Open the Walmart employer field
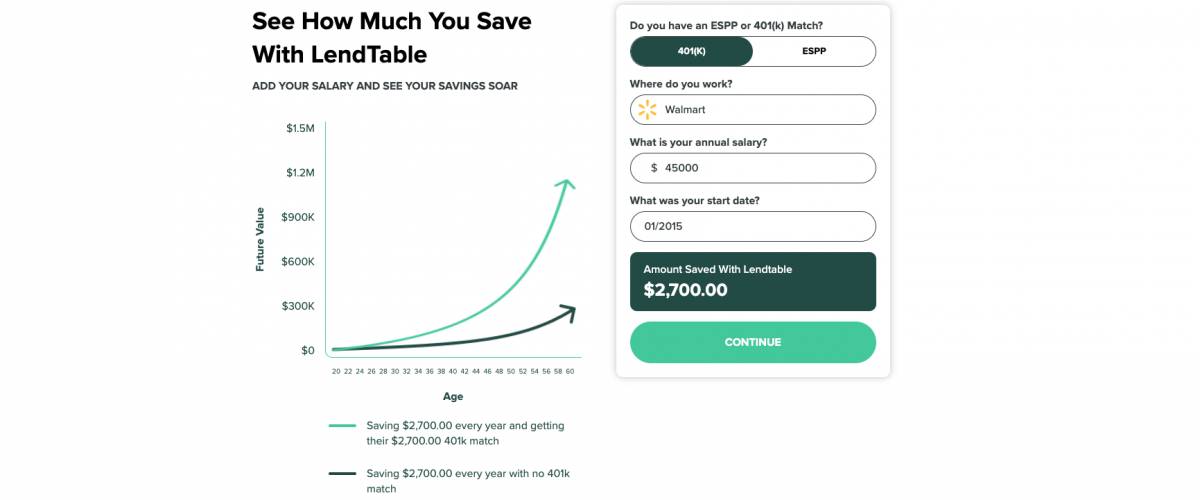The image size is (1200, 500). (x=753, y=109)
